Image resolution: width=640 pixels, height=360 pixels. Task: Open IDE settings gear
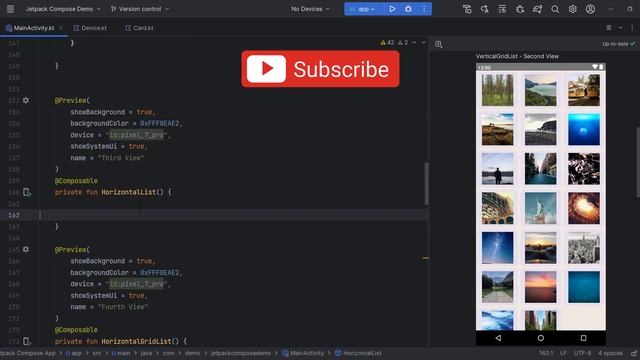(x=573, y=9)
